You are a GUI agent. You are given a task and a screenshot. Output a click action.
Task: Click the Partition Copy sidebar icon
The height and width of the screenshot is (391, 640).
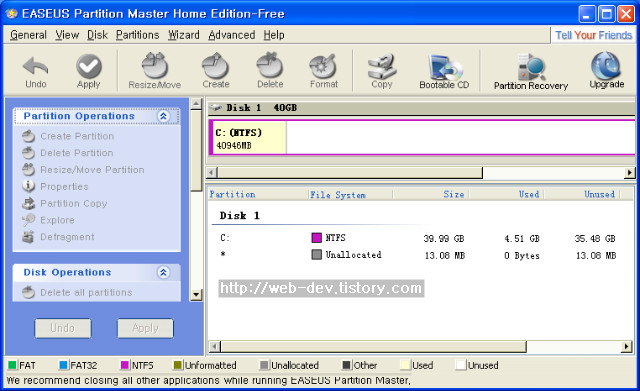[29, 203]
